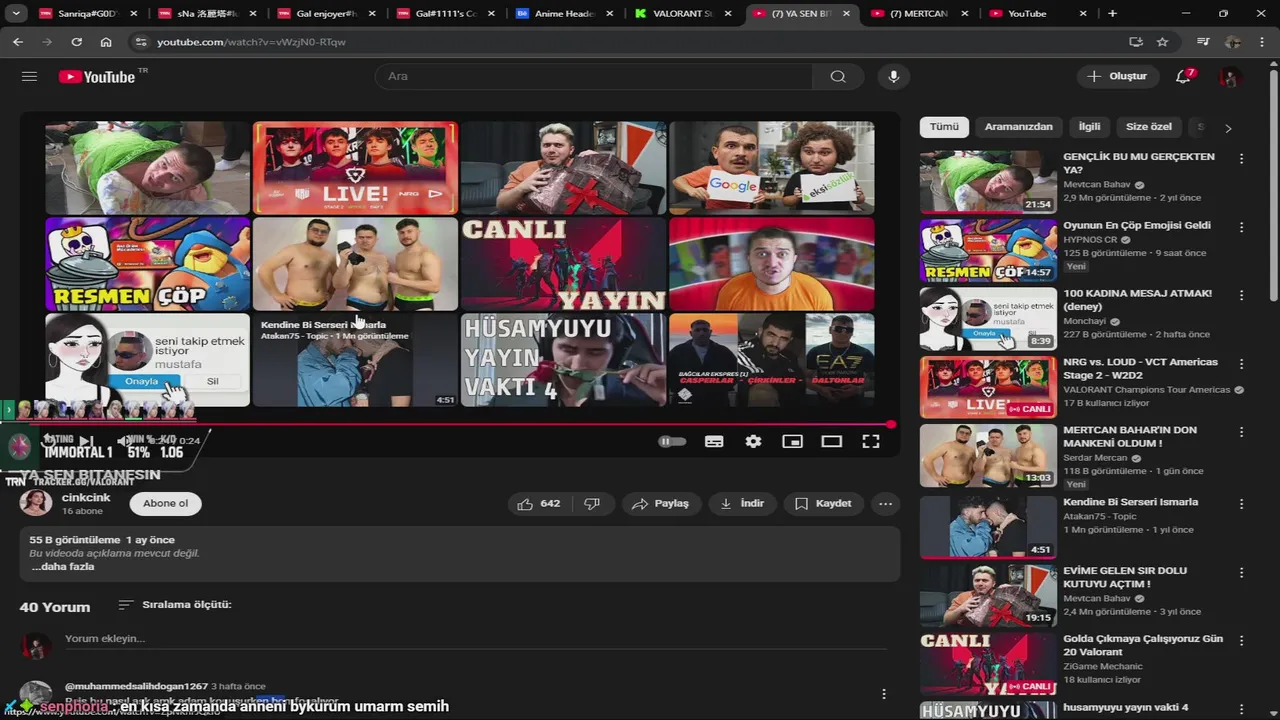Open HÜSAMYUYU YAYIN VAKTİ 4 endscreen thumbnail

(x=563, y=360)
